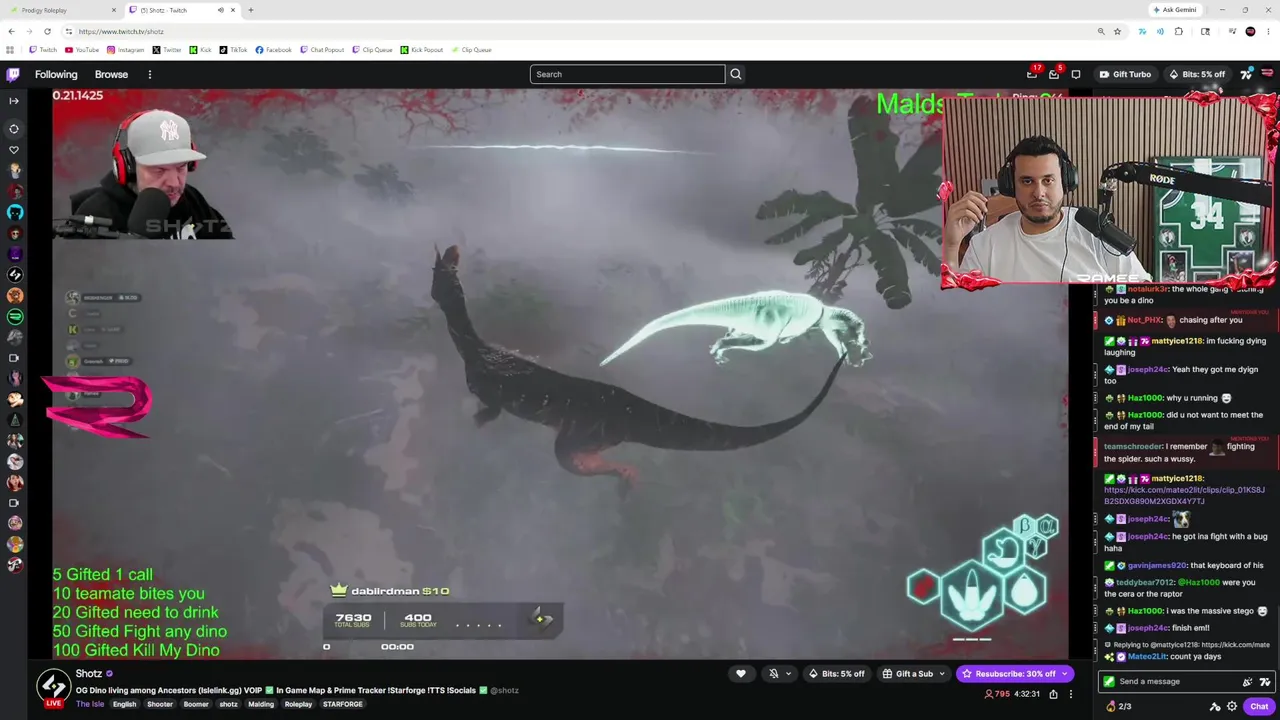Open the notification options chevron beside the bell

[789, 674]
